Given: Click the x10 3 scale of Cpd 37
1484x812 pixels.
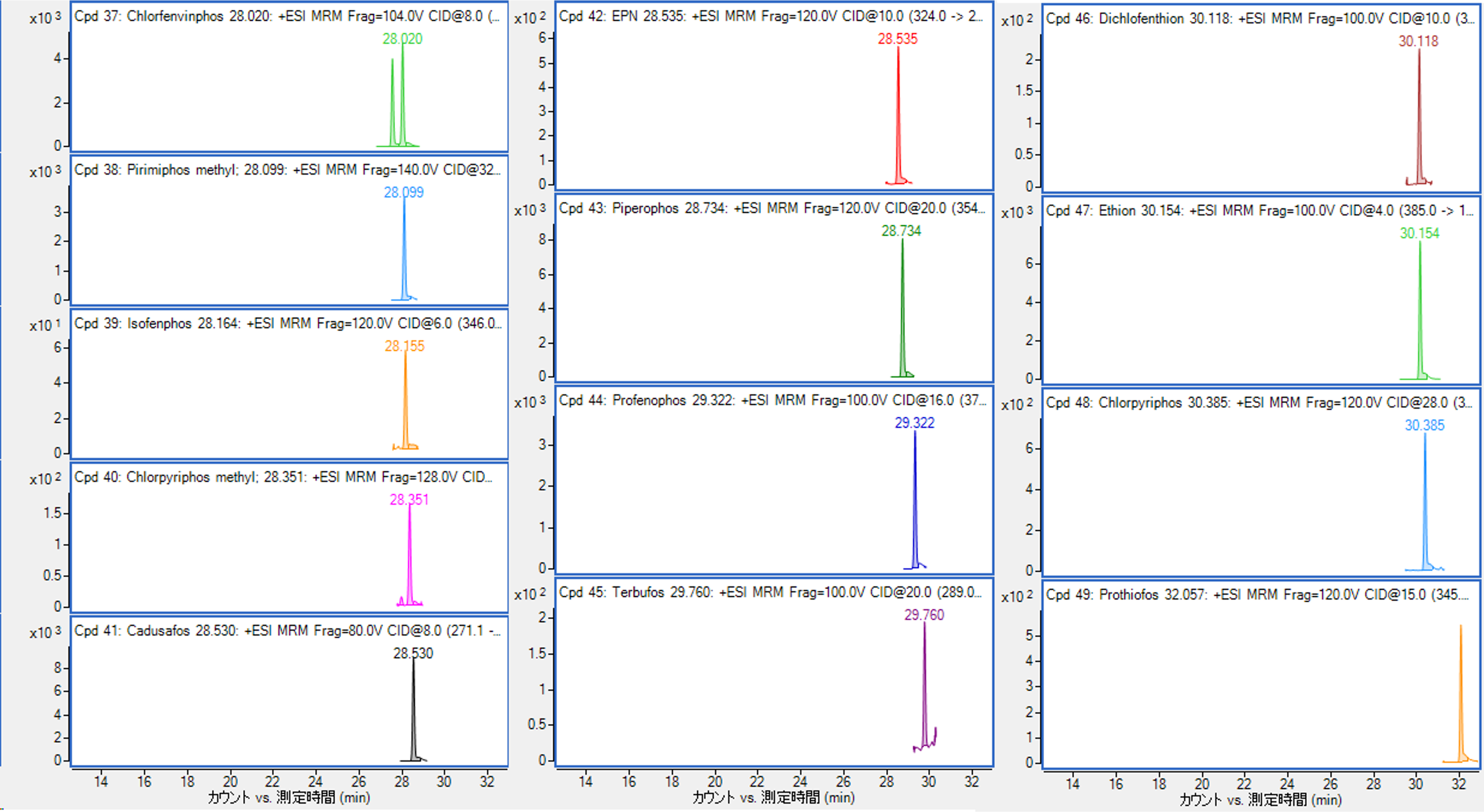Looking at the screenshot, I should click(x=46, y=17).
